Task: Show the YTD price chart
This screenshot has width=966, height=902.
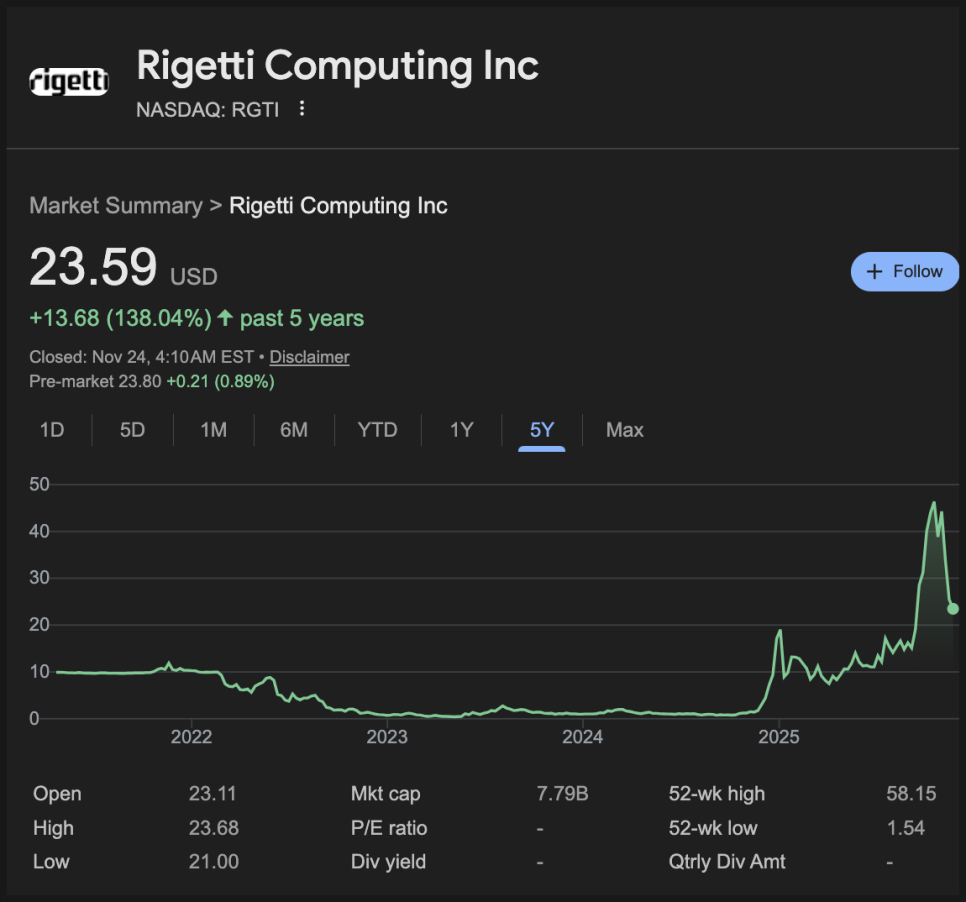Action: [377, 430]
